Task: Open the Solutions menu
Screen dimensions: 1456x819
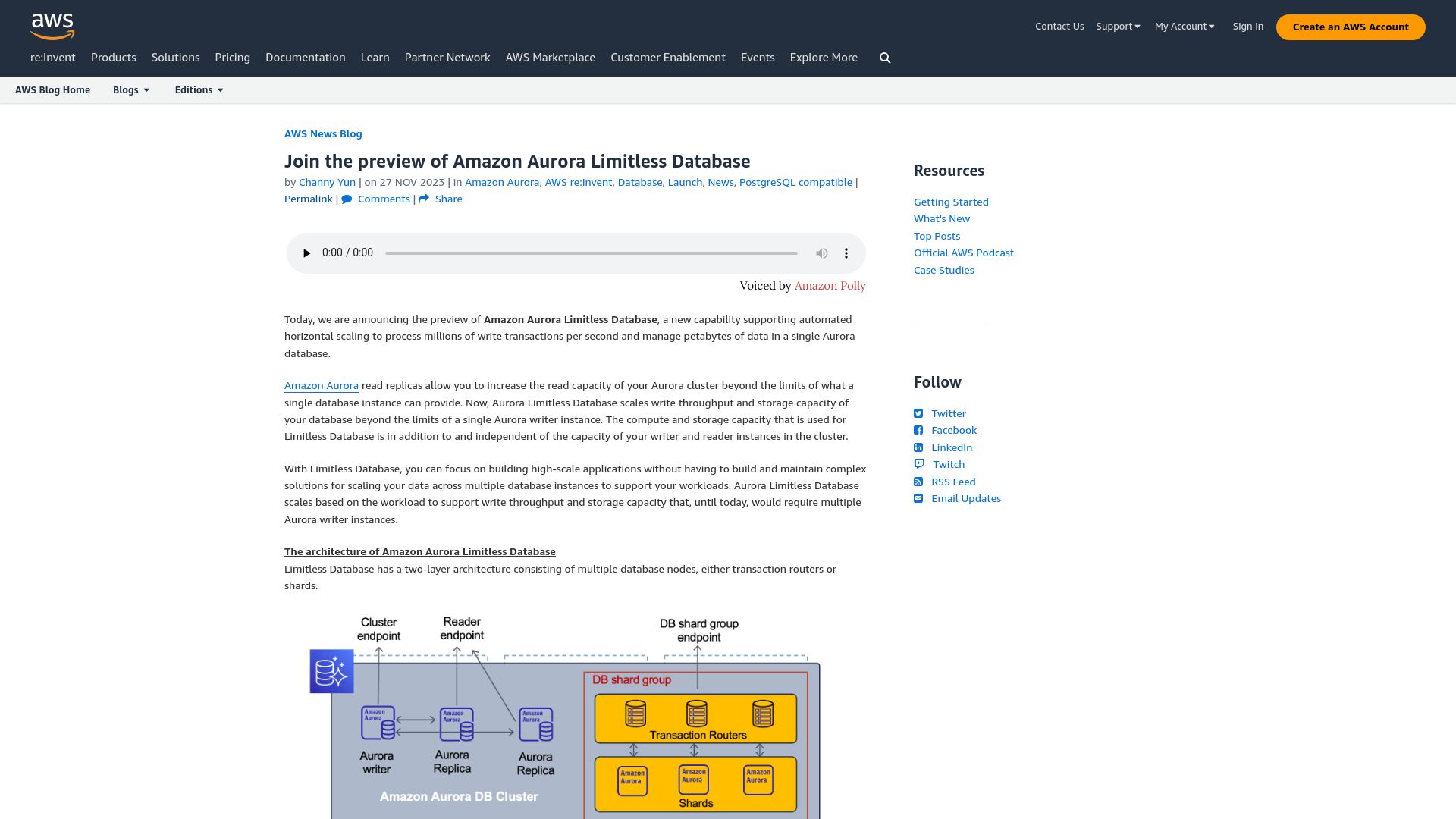Action: coord(175,58)
